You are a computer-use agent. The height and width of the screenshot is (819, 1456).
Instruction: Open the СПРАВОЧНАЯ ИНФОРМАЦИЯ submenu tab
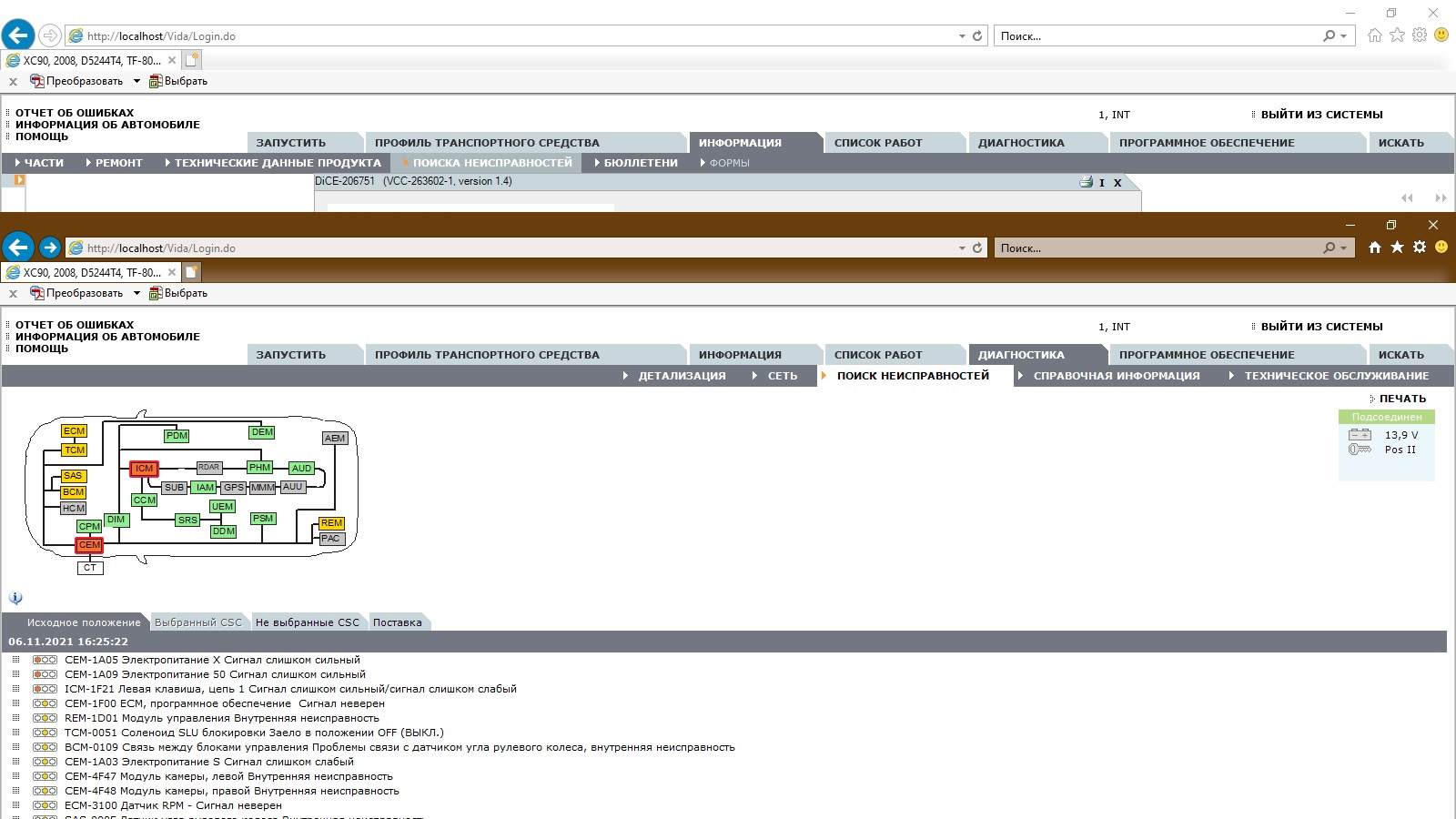coord(1116,376)
